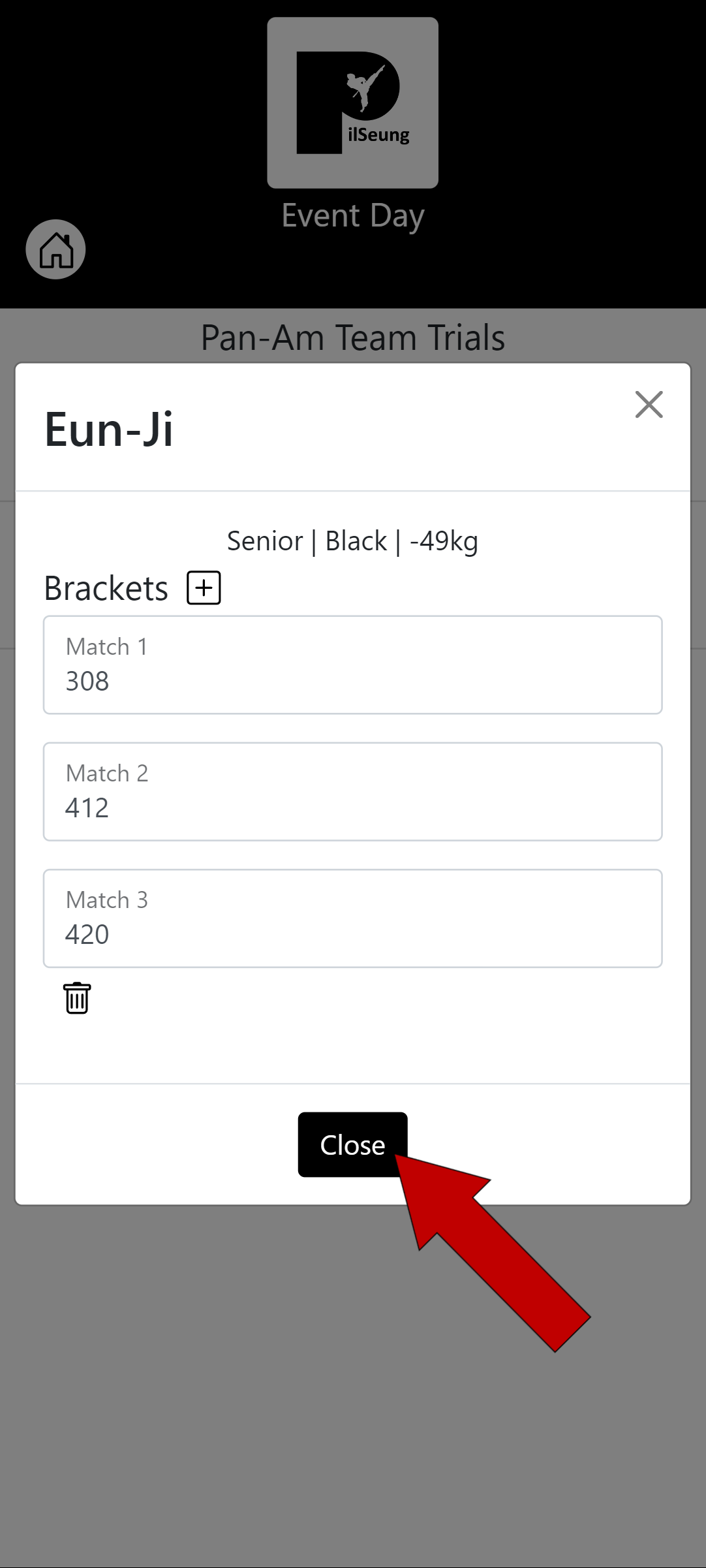Screen dimensions: 706x1568
Task: Focus the Match 3 input field
Action: 352,918
